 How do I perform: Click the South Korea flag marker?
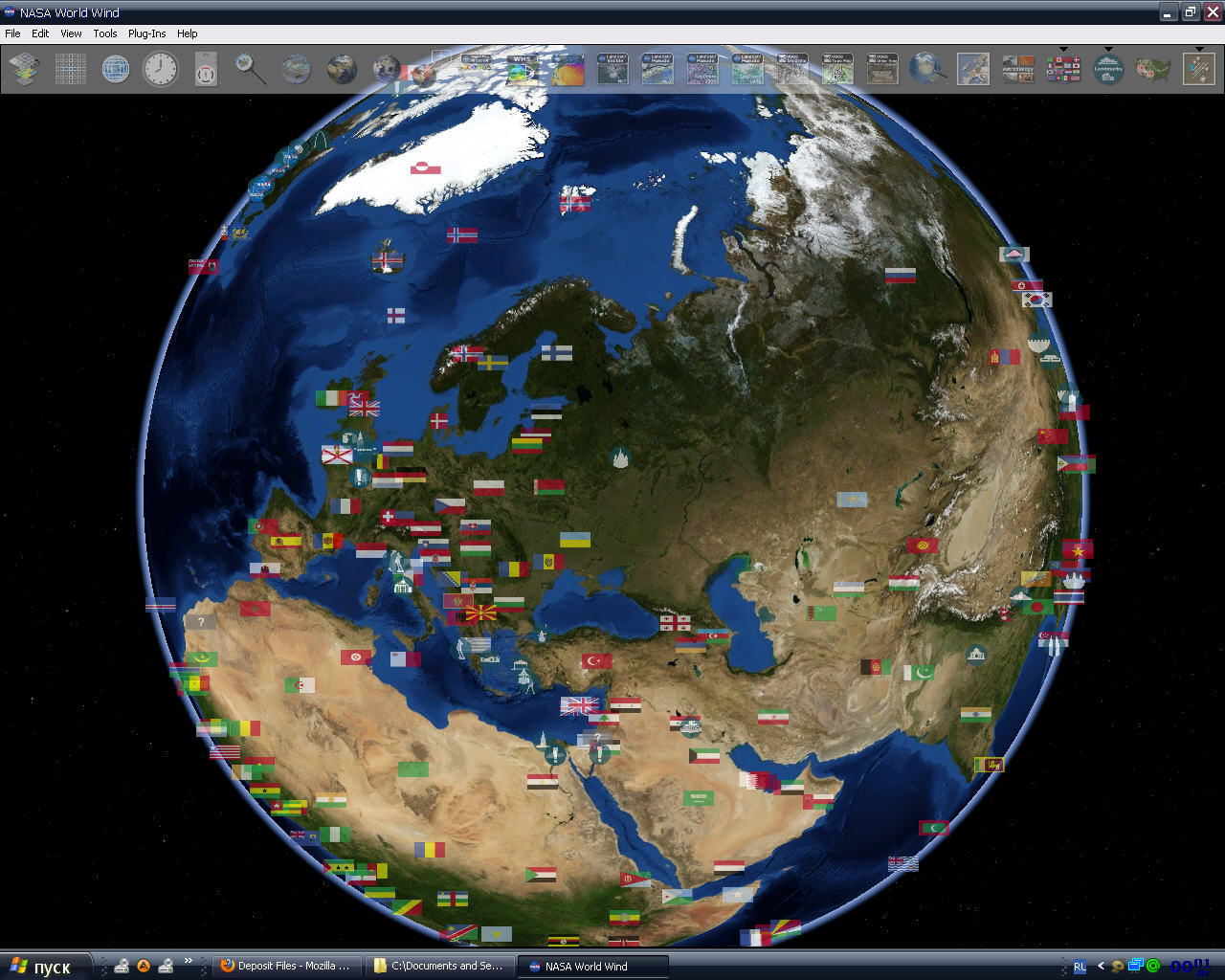tap(1036, 300)
